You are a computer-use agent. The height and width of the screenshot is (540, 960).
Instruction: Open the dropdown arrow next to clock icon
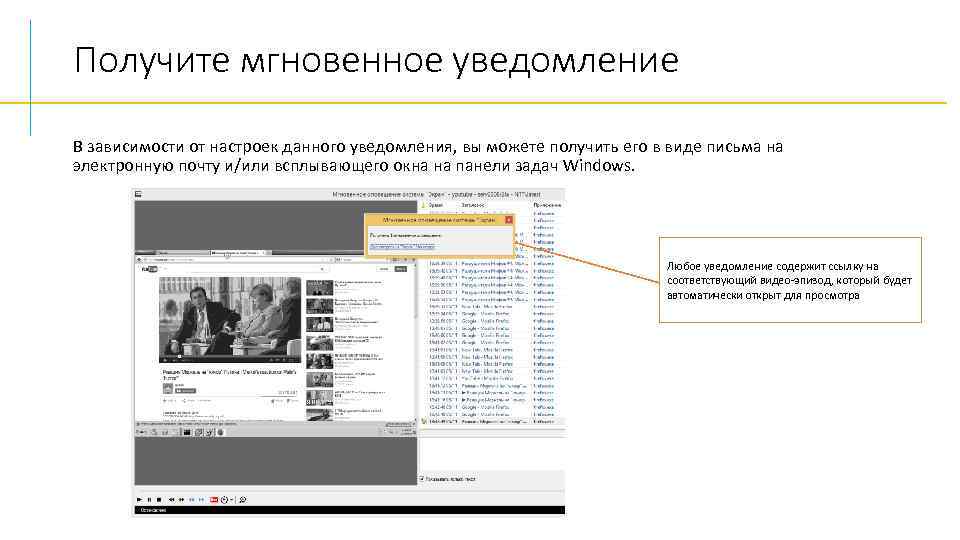point(231,500)
